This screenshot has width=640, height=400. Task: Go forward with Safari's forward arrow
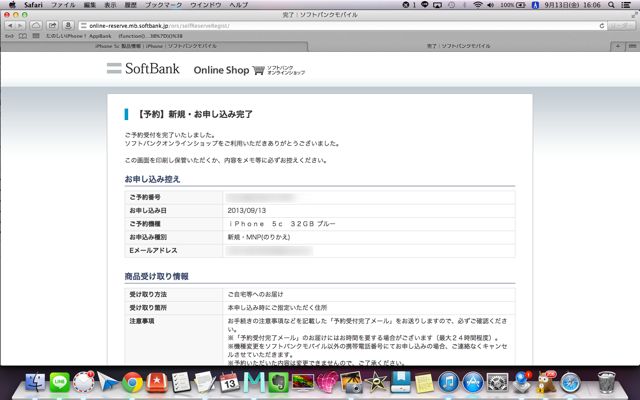pos(20,26)
